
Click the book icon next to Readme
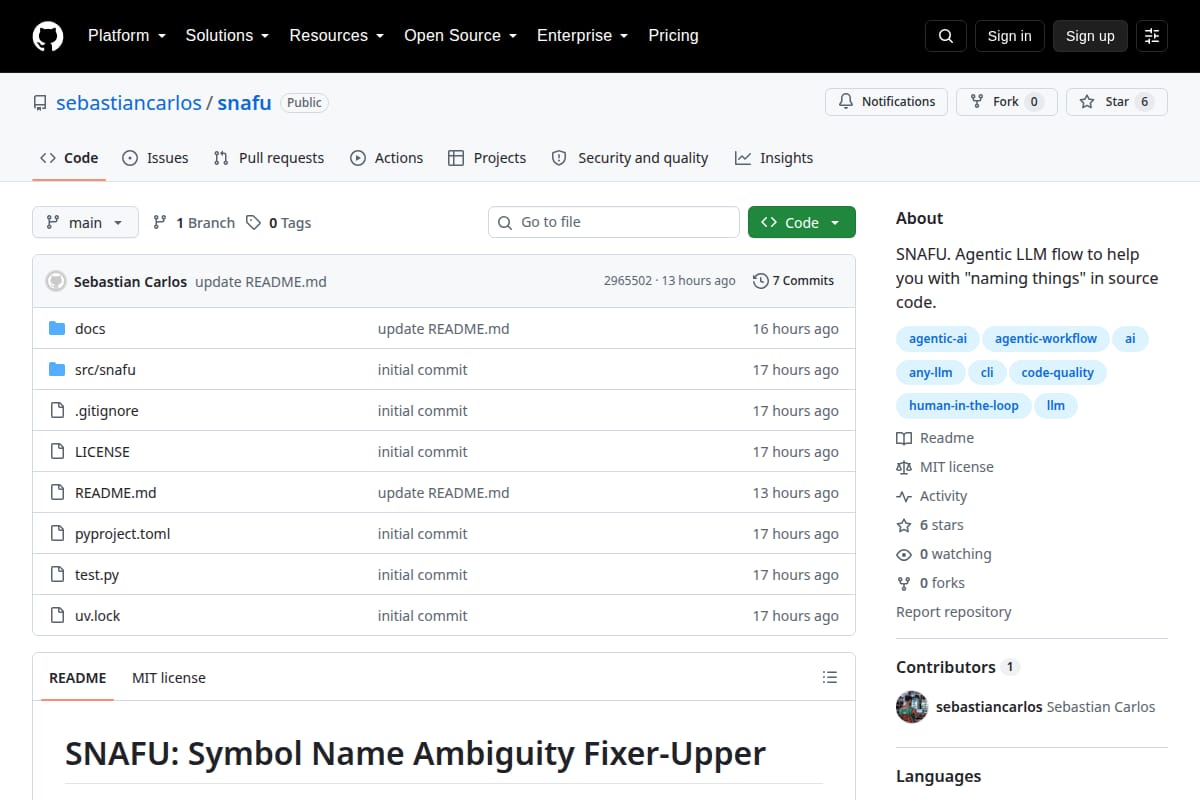pyautogui.click(x=904, y=438)
